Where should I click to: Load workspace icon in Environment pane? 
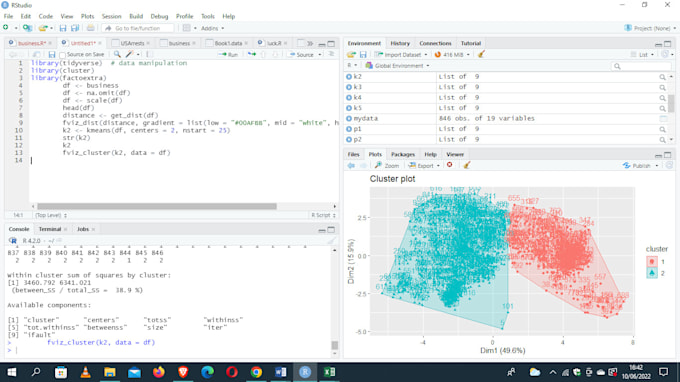click(x=351, y=55)
